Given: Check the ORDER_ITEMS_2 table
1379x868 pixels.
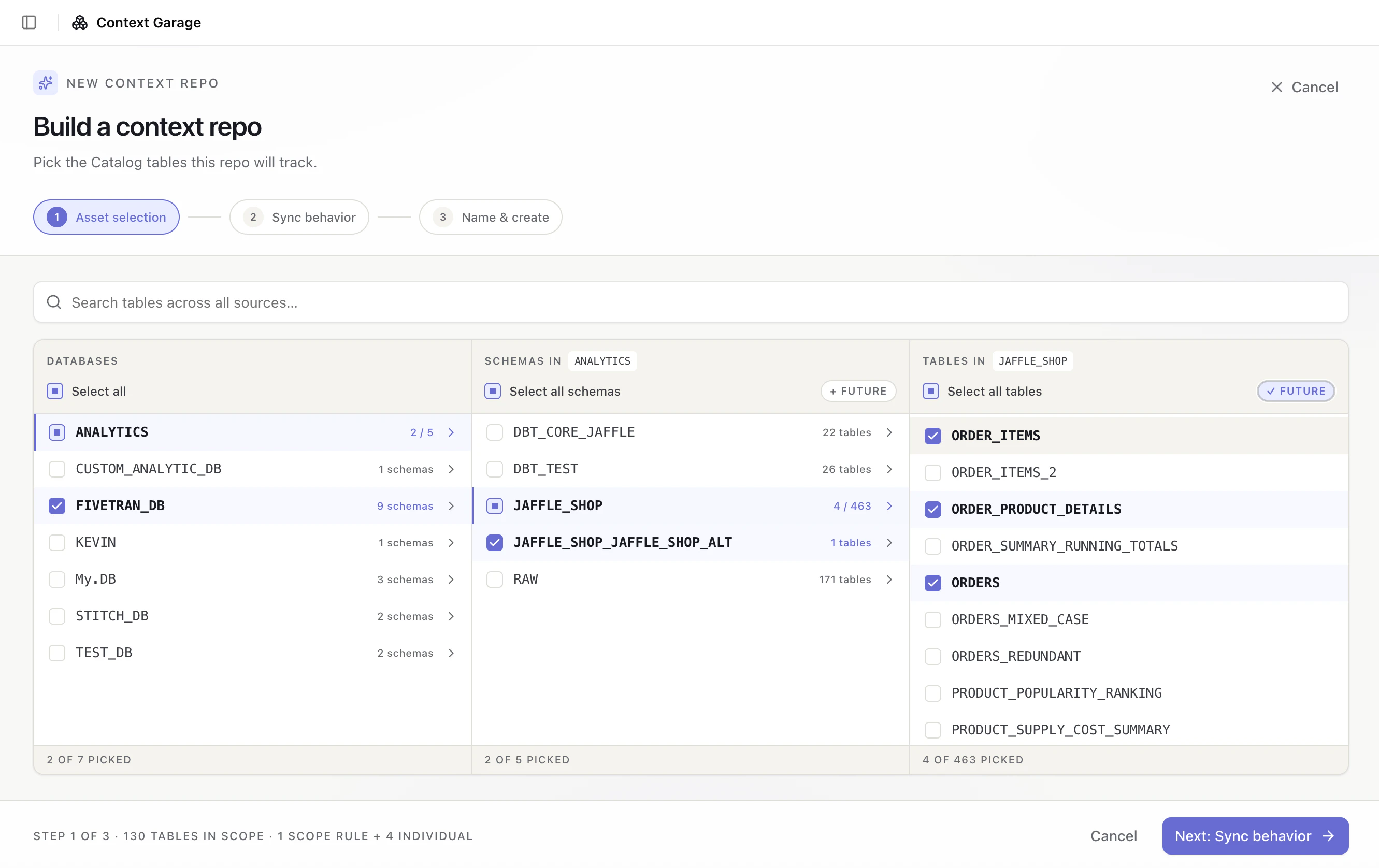Looking at the screenshot, I should point(933,472).
